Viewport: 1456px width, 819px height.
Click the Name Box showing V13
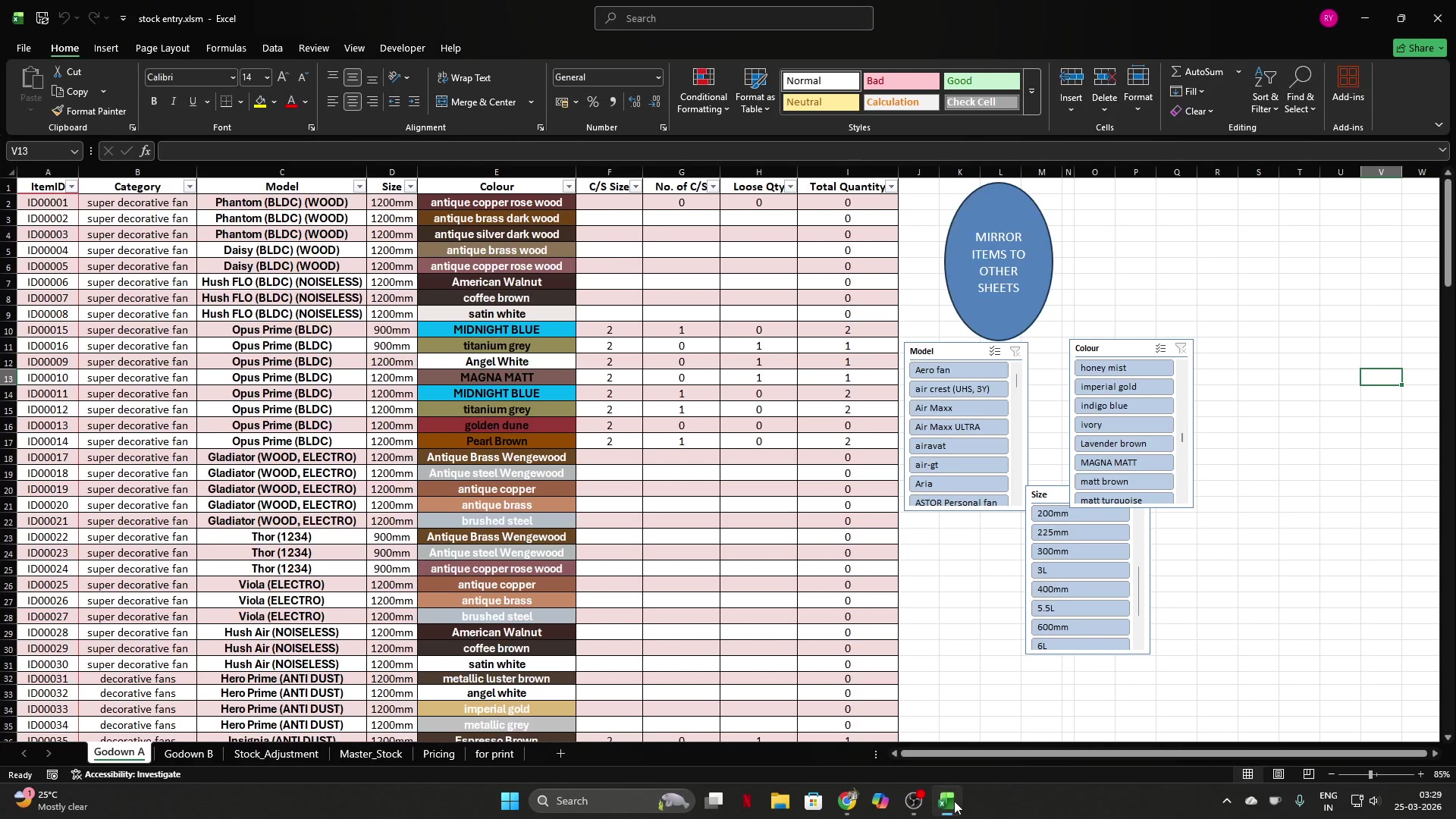coord(43,151)
